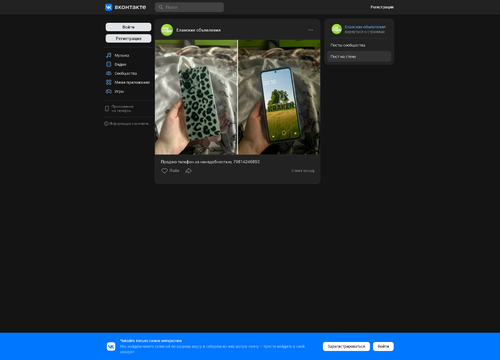The width and height of the screenshot is (500, 360).
Task: Open the phone app link in the sidebar
Action: [x=122, y=109]
